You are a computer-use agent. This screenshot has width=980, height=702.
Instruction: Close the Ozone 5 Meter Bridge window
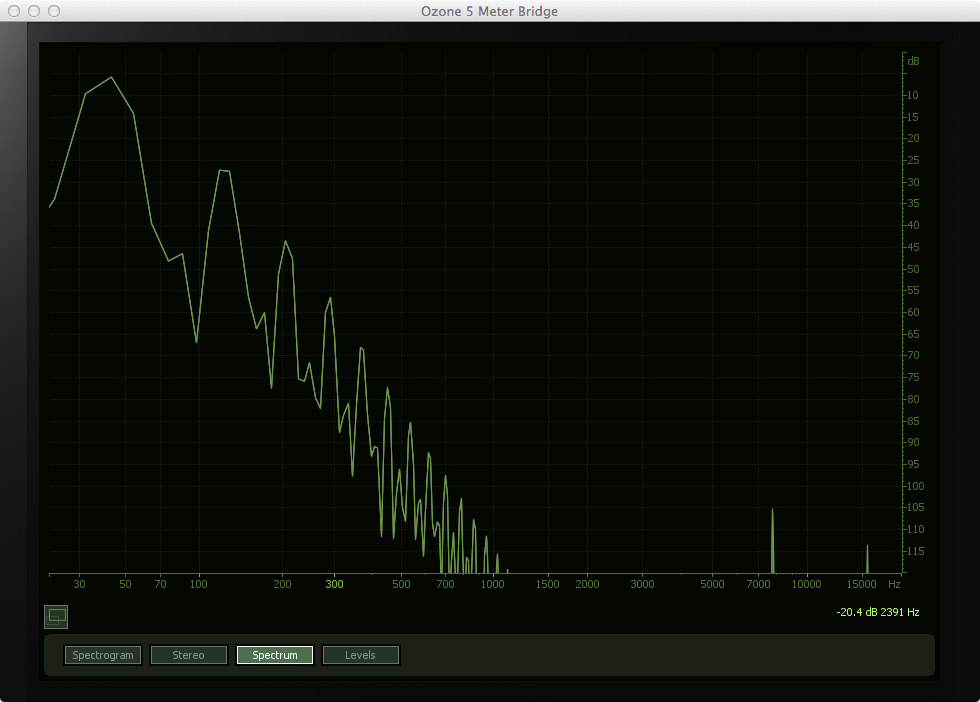pyautogui.click(x=14, y=11)
